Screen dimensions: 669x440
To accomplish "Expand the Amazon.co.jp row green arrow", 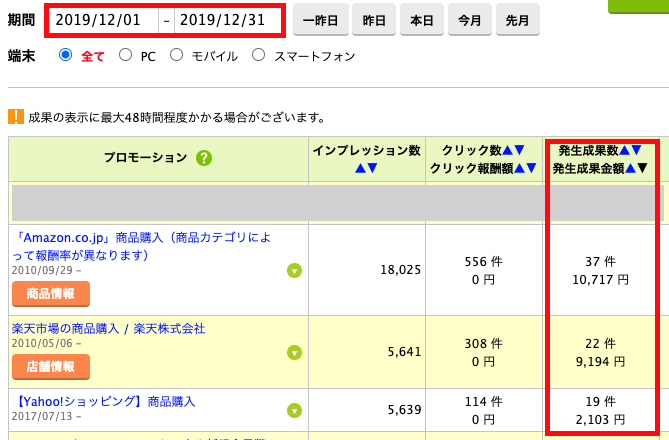I will click(294, 270).
